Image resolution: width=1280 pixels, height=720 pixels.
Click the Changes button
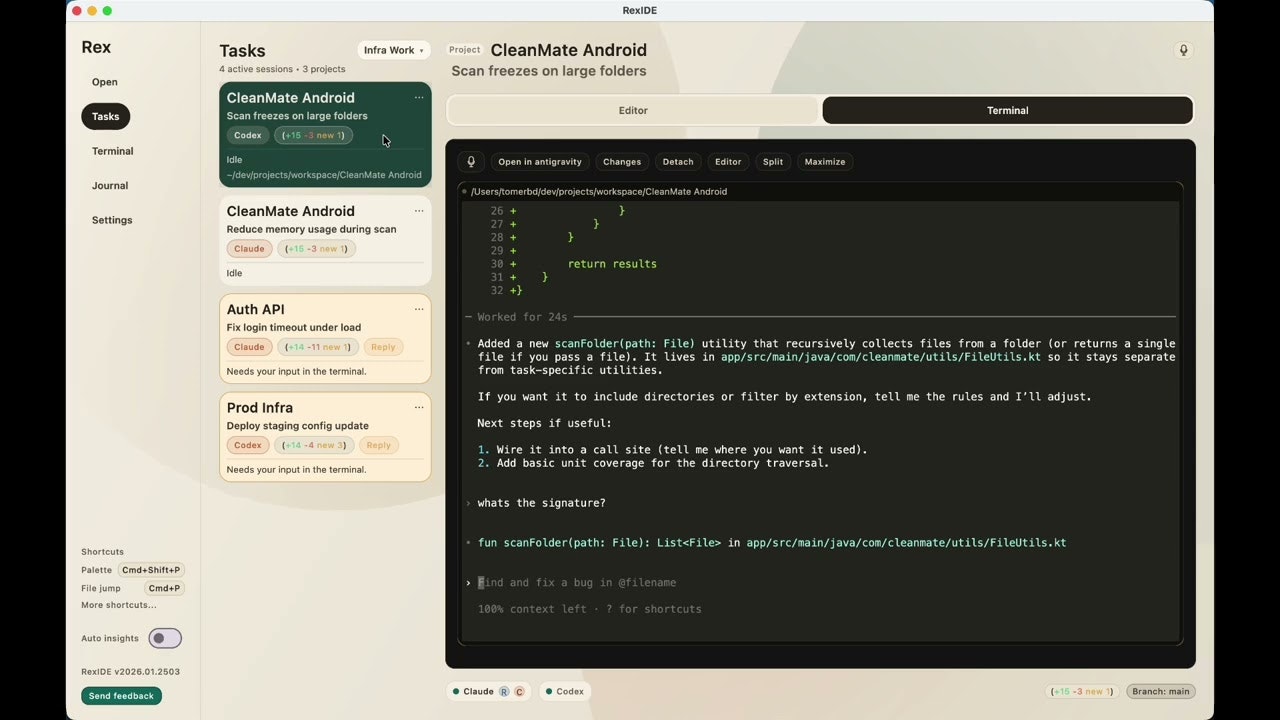tap(622, 161)
